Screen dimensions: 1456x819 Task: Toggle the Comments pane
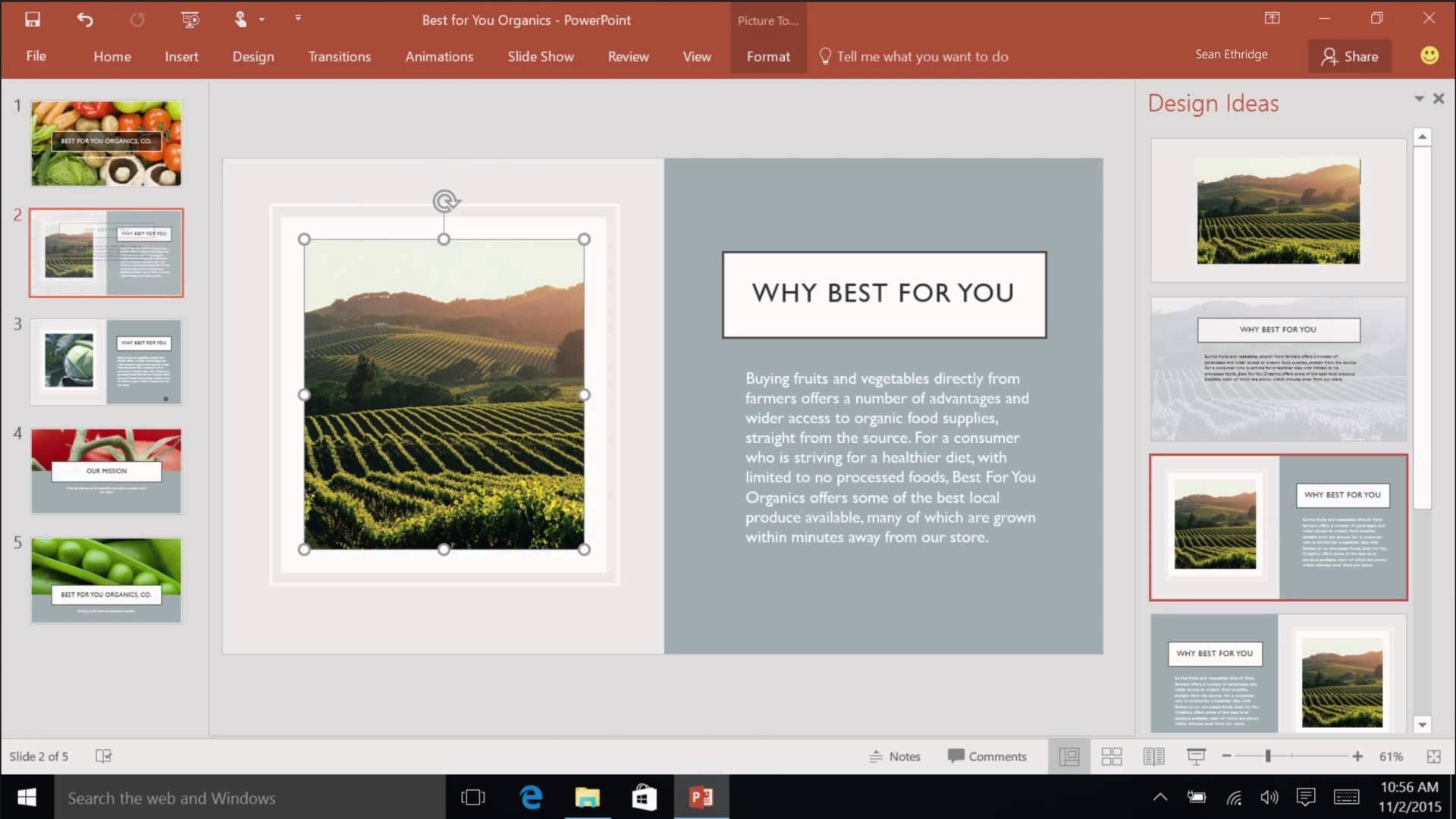coord(987,756)
